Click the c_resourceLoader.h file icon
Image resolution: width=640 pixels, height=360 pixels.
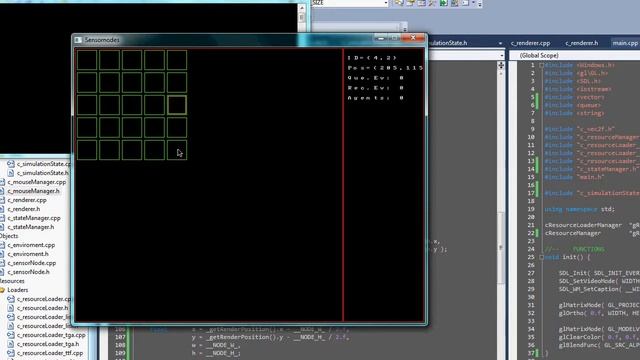click(x=11, y=308)
